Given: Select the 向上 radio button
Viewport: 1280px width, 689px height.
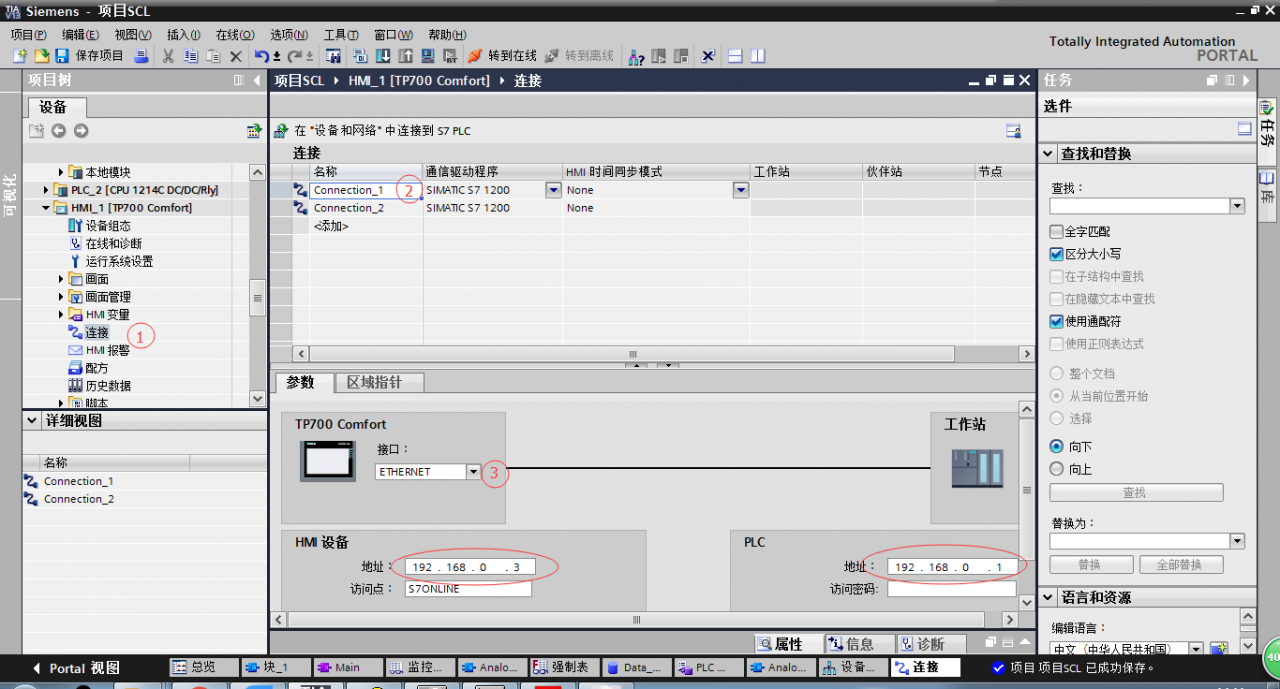Looking at the screenshot, I should tap(1056, 468).
